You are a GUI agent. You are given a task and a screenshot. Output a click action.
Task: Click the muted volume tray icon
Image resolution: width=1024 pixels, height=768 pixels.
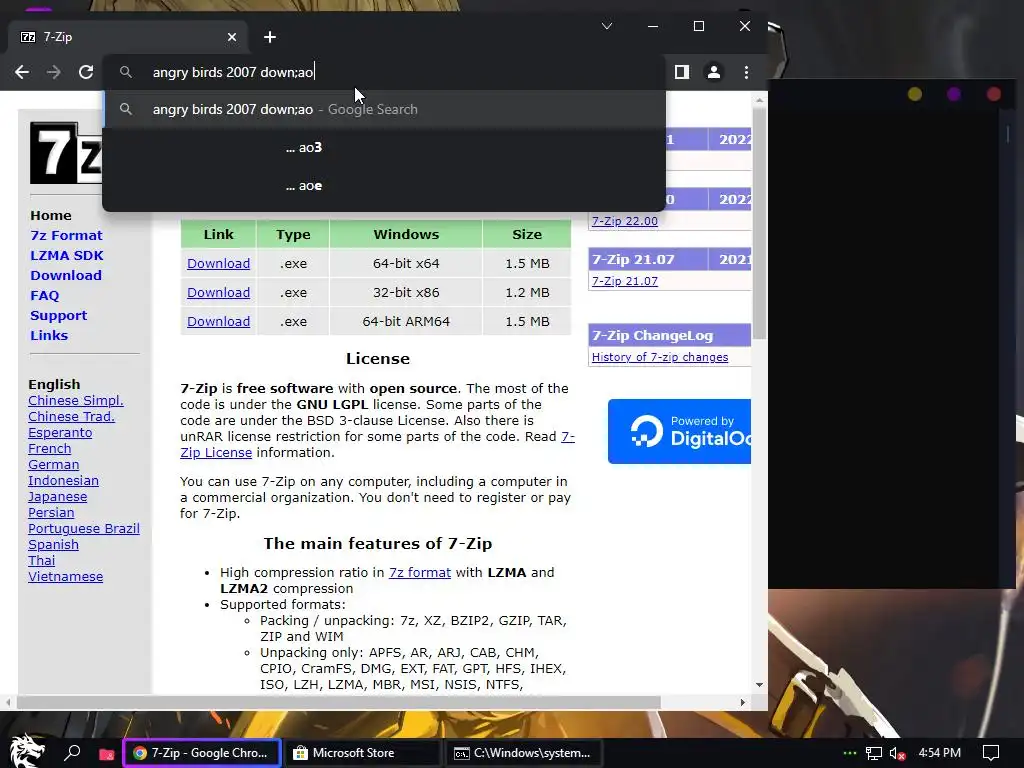coord(897,754)
